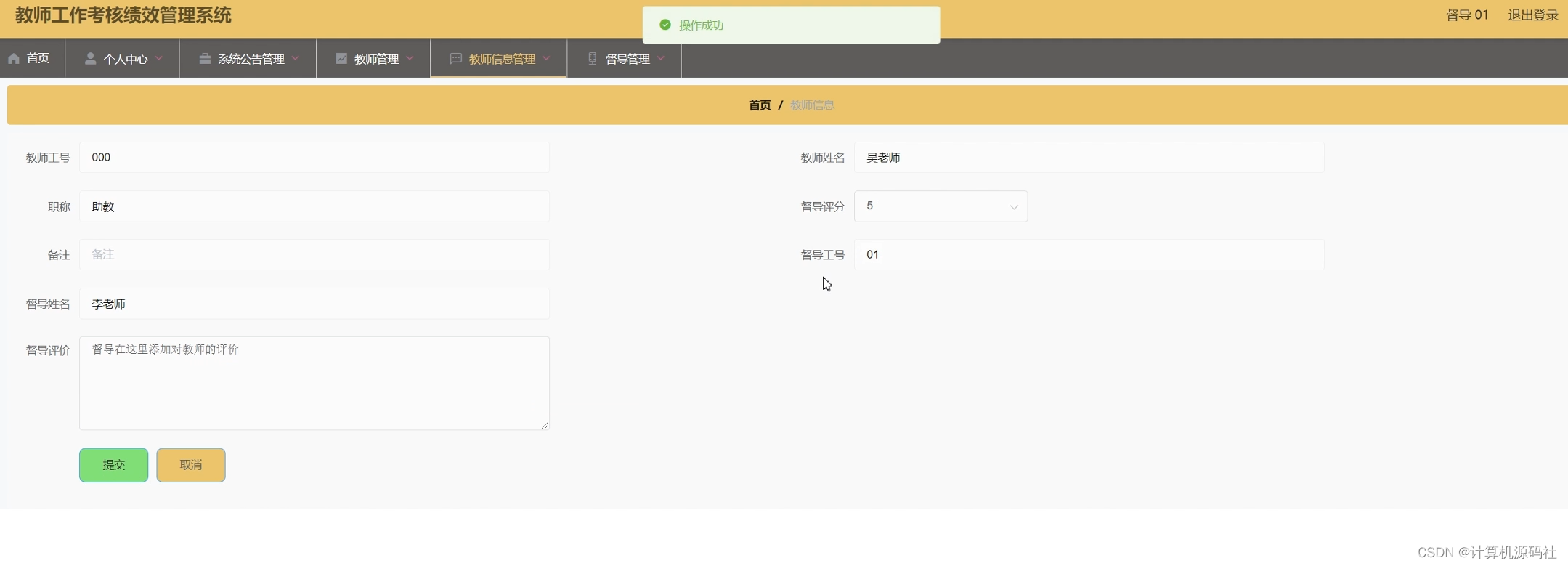Focus the 督导姓名 input field

[x=314, y=304]
